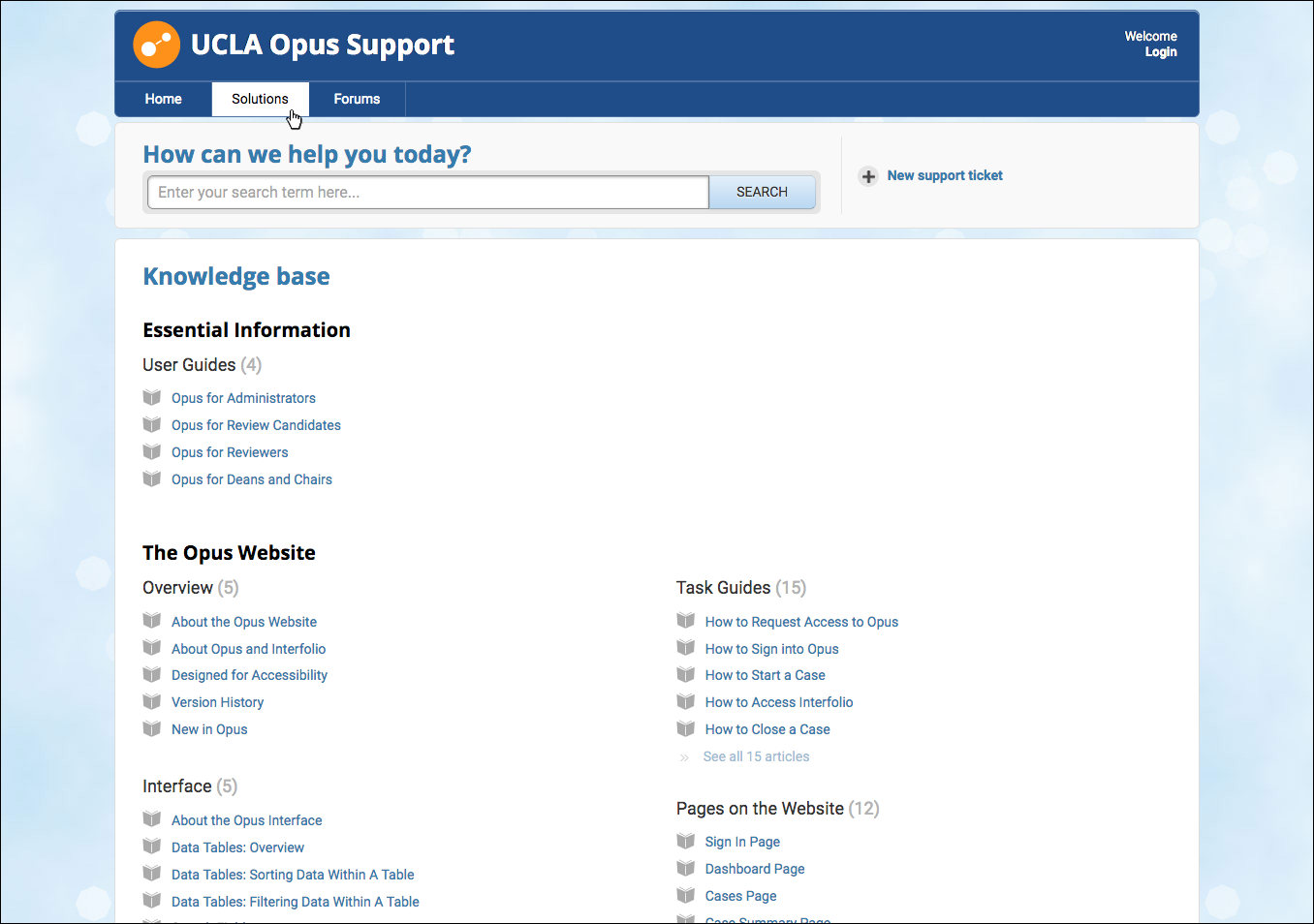The width and height of the screenshot is (1314, 924).
Task: Click book icon next to About the Opus Interface
Action: (x=152, y=819)
